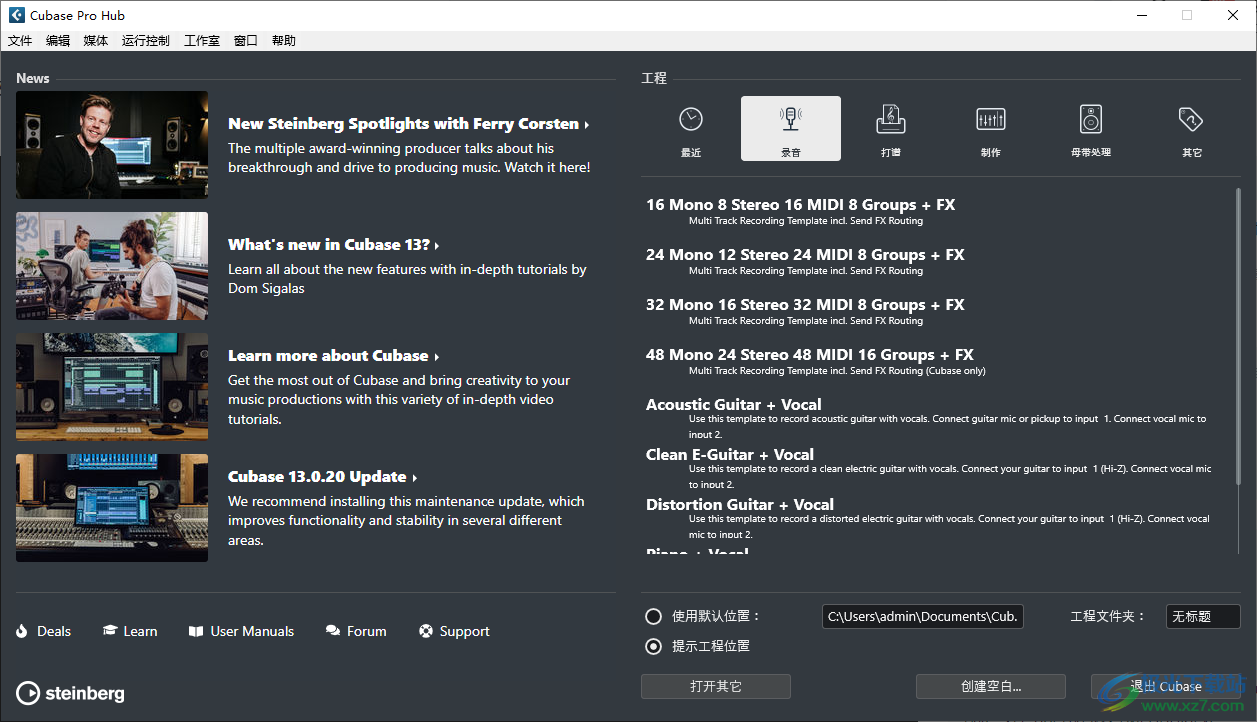Click the 创建空白 button
This screenshot has width=1257, height=722.
991,686
